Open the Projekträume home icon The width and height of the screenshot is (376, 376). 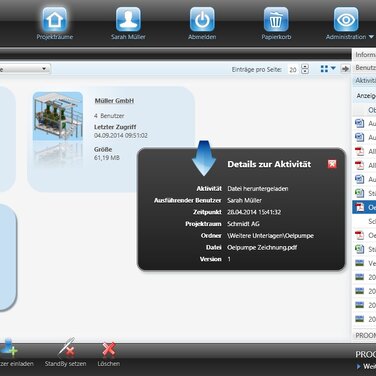[55, 19]
